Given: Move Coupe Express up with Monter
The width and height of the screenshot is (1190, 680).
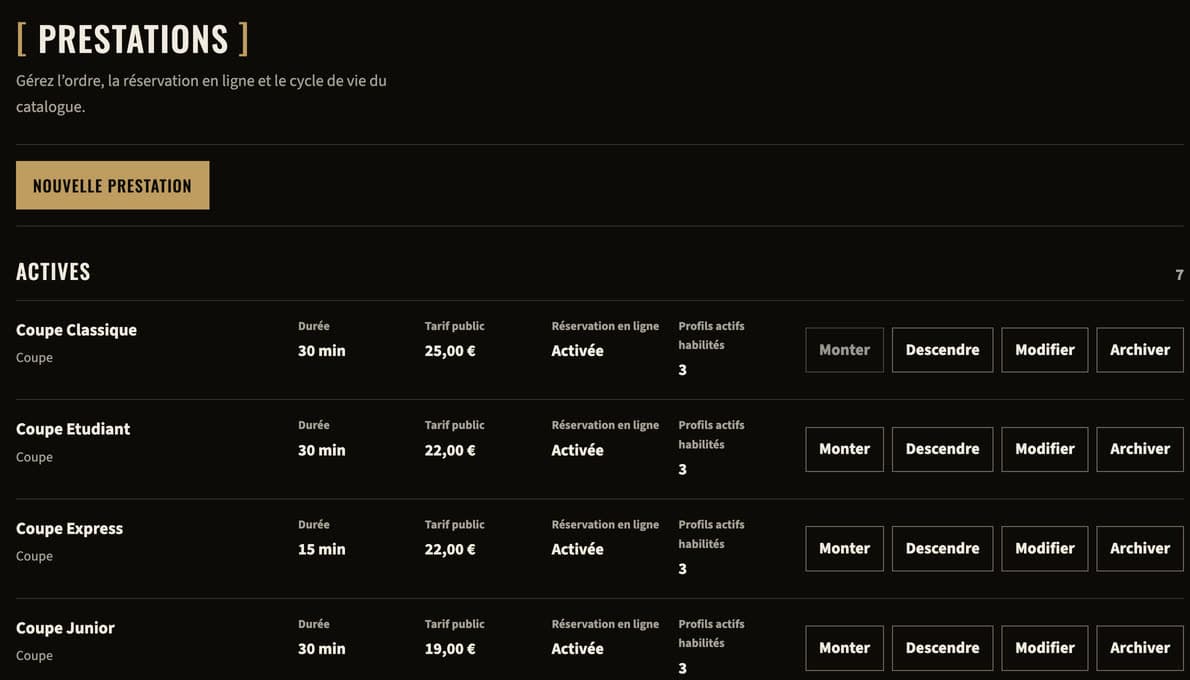Looking at the screenshot, I should [x=845, y=549].
